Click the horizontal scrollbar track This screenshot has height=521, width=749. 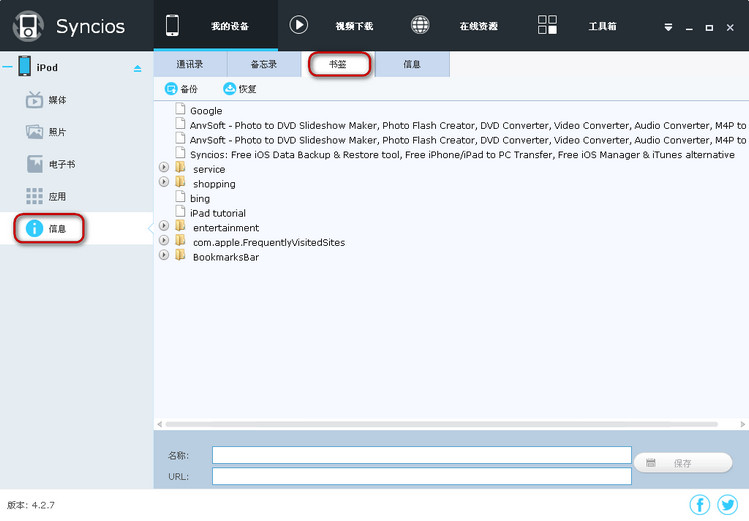pyautogui.click(x=441, y=424)
